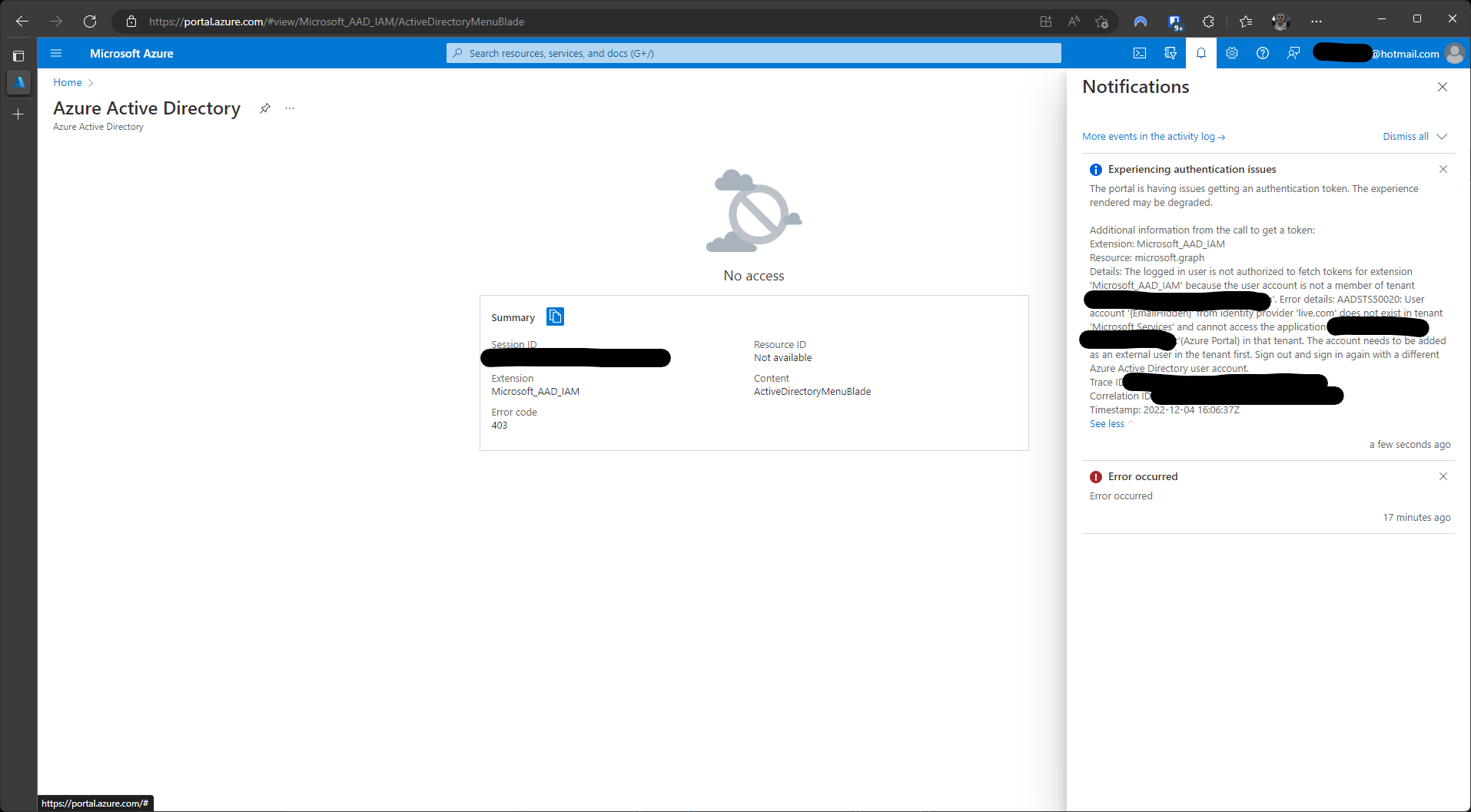Dismiss the Error occurred notification
This screenshot has height=812, width=1471.
1443,476
